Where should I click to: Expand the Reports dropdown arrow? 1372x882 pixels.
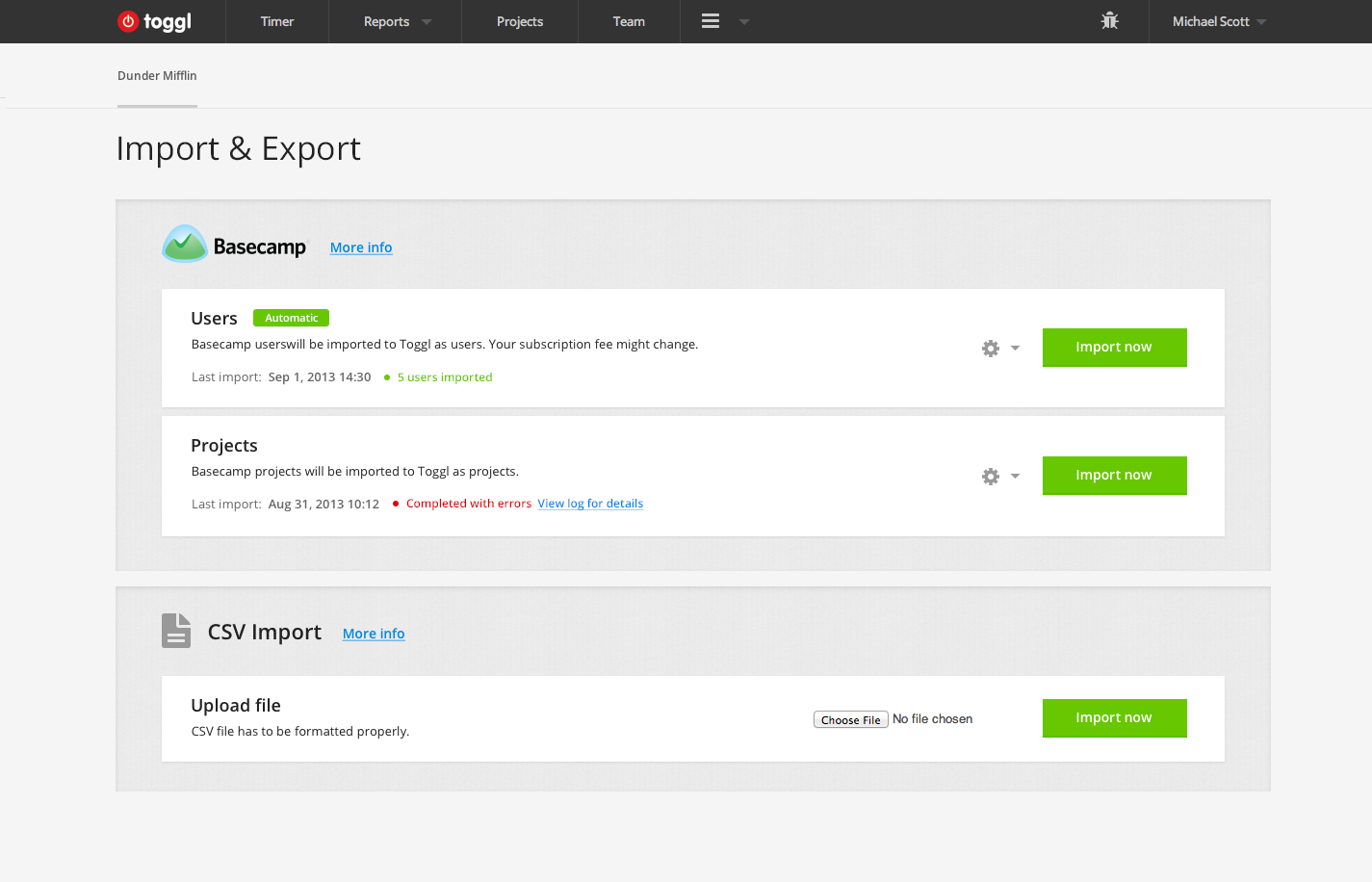click(x=427, y=22)
